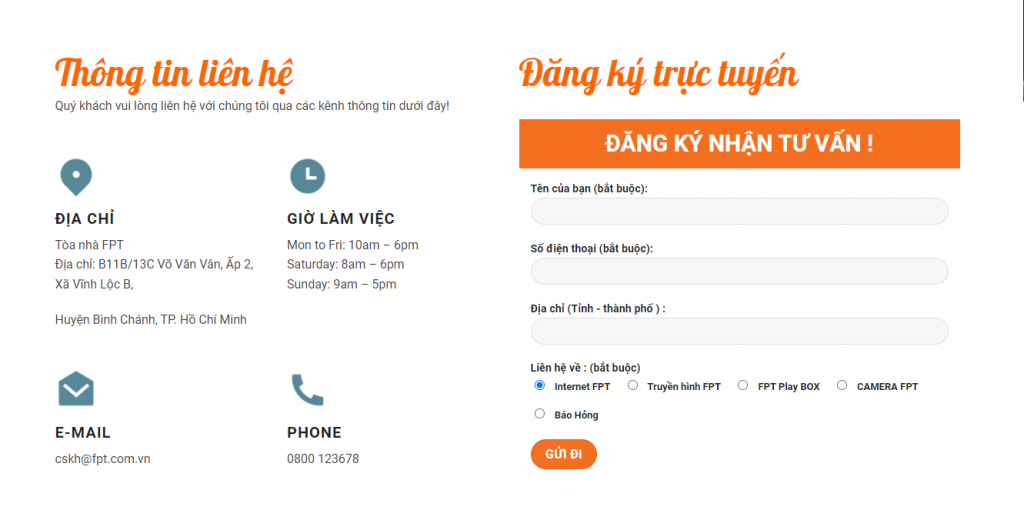This screenshot has width=1024, height=530.
Task: Click the GIỜ LÀM VIỆC section title
Action: (x=341, y=219)
